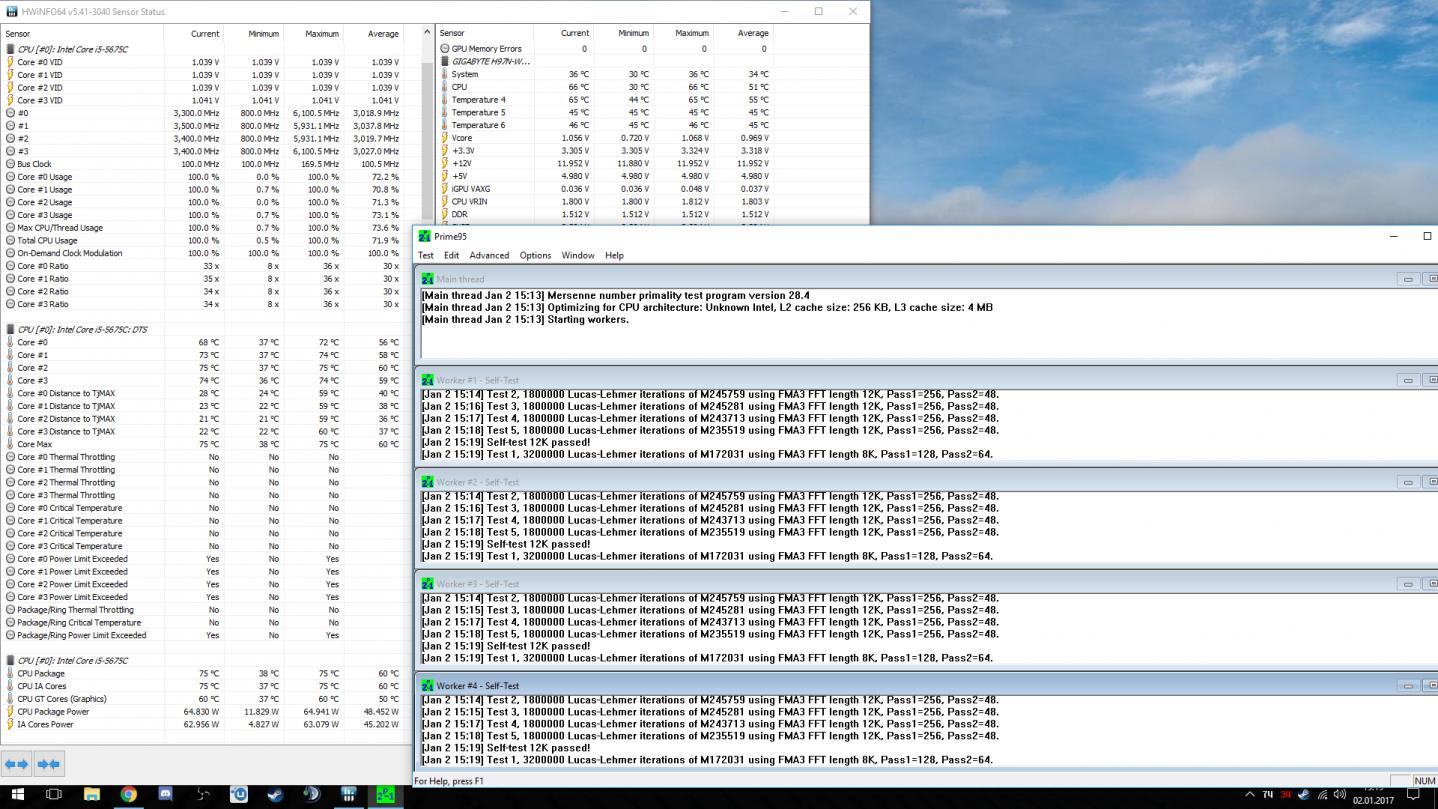
Task: Open the volume speaker tray icon
Action: click(x=1339, y=795)
